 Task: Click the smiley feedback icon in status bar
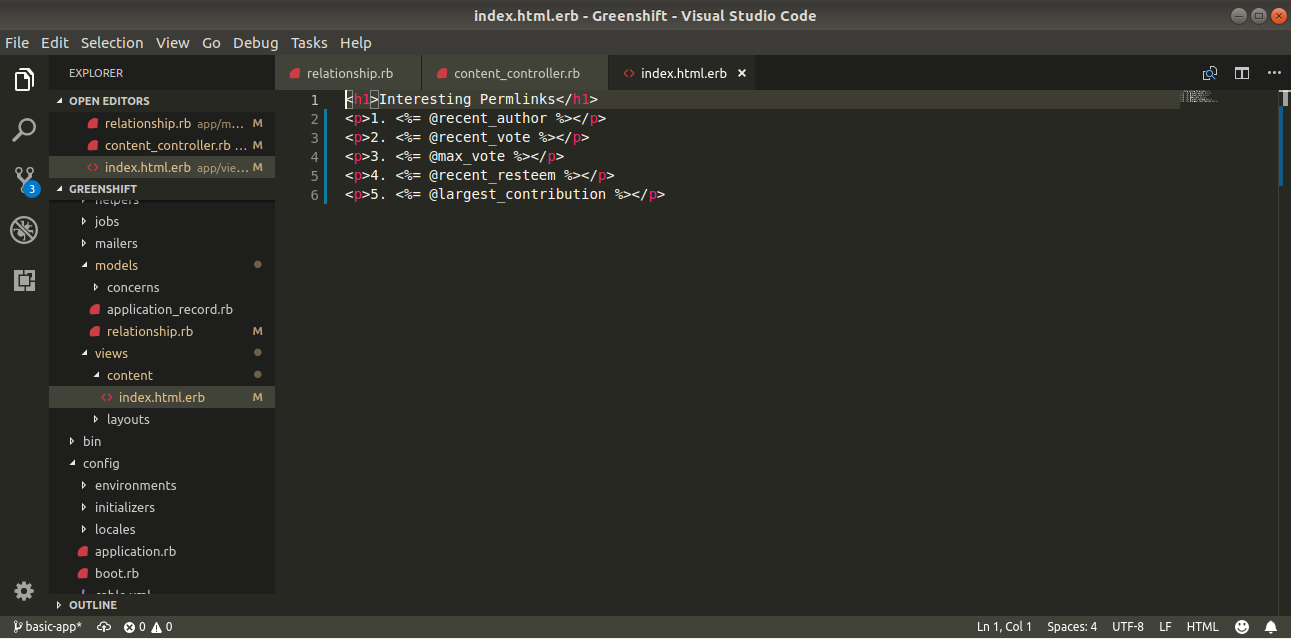[x=1242, y=627]
